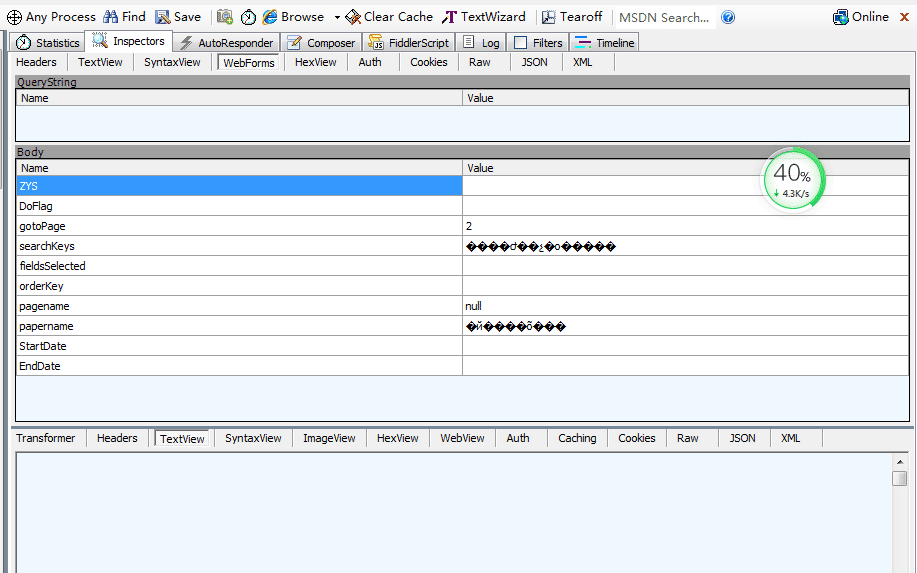Open Find with the binoculars icon
The image size is (917, 573).
pos(110,17)
